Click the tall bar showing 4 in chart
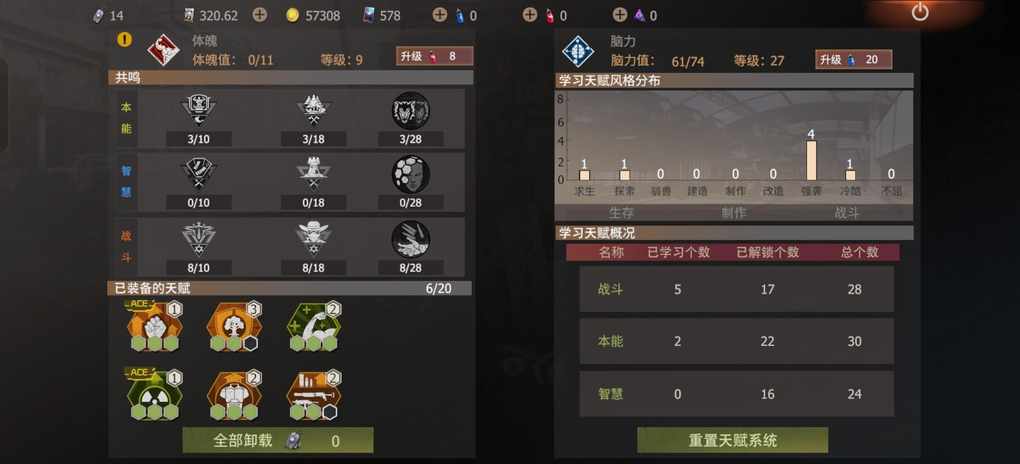 [x=811, y=160]
